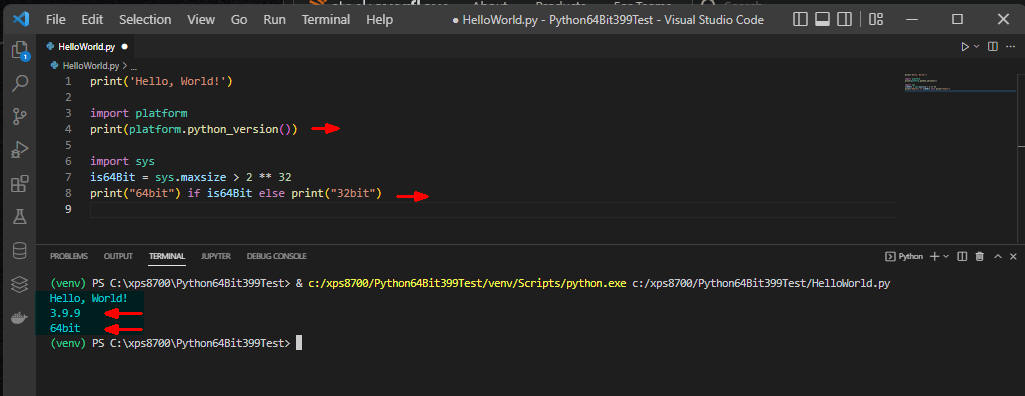
Task: Open editor More Actions ellipsis menu
Action: coord(1011,46)
